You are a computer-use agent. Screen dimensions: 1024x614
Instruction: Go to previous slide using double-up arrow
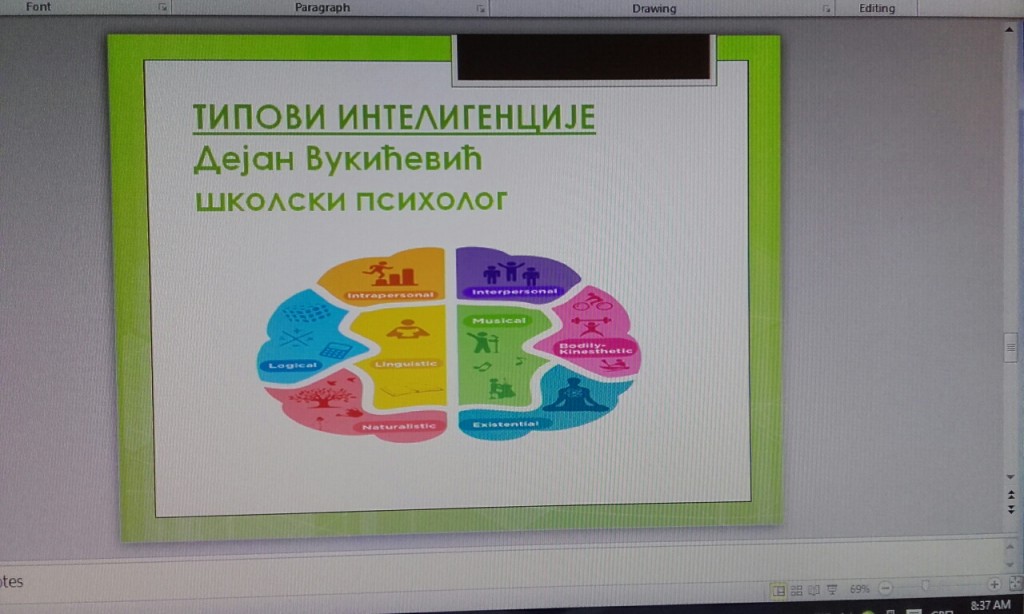[x=1011, y=494]
